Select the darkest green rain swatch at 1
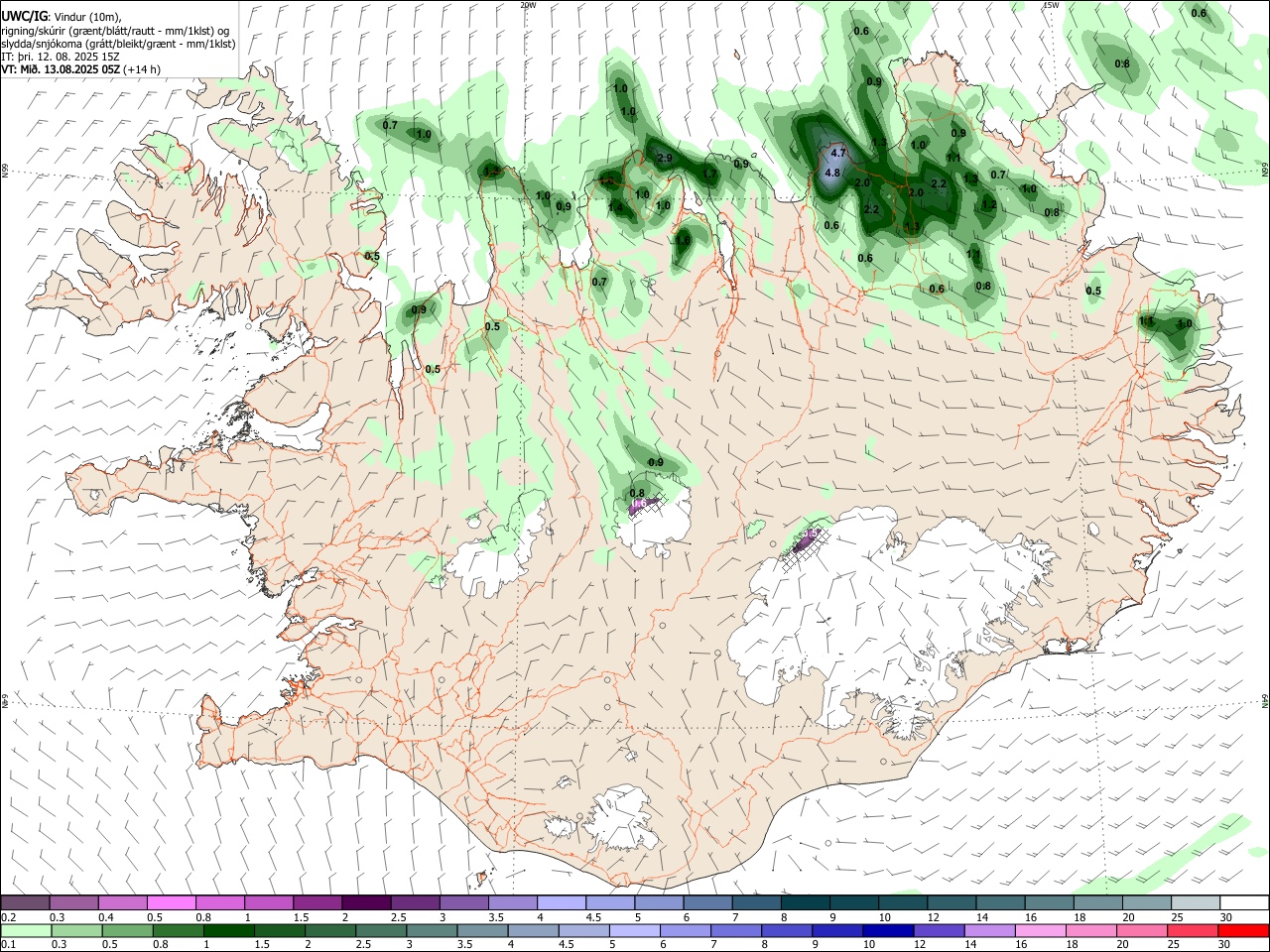Image resolution: width=1270 pixels, height=952 pixels. (x=228, y=930)
